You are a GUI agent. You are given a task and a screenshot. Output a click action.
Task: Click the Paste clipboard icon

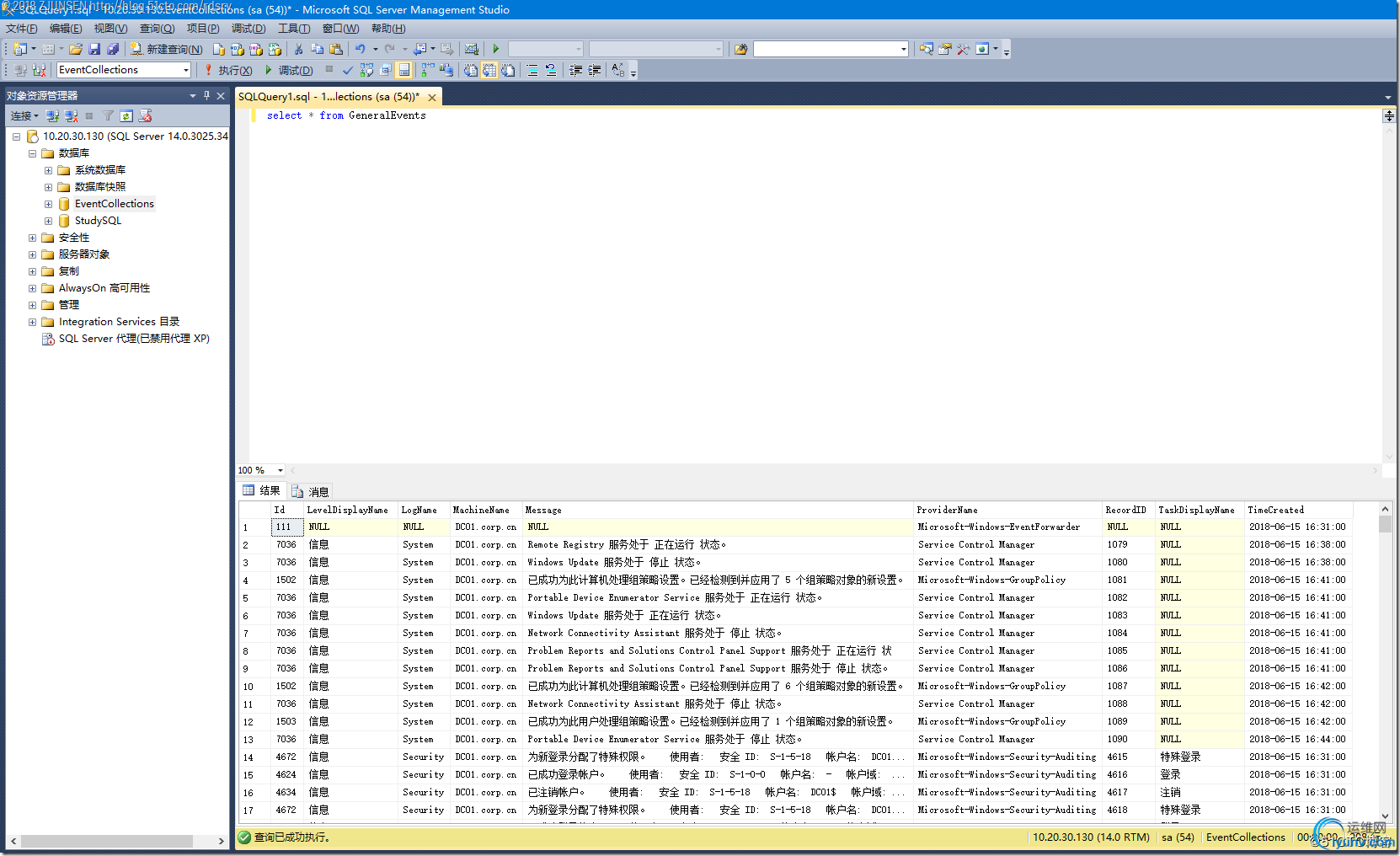click(336, 49)
